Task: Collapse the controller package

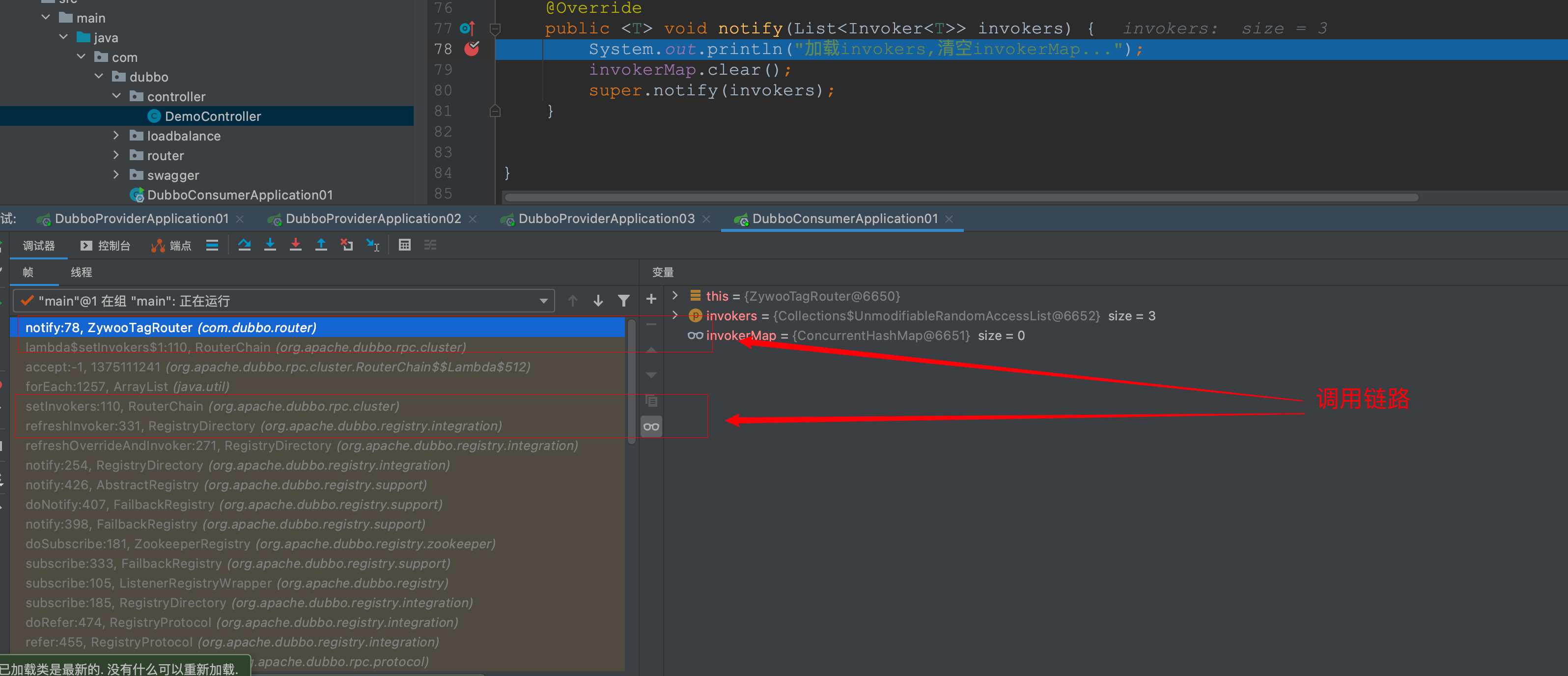Action: 117,96
